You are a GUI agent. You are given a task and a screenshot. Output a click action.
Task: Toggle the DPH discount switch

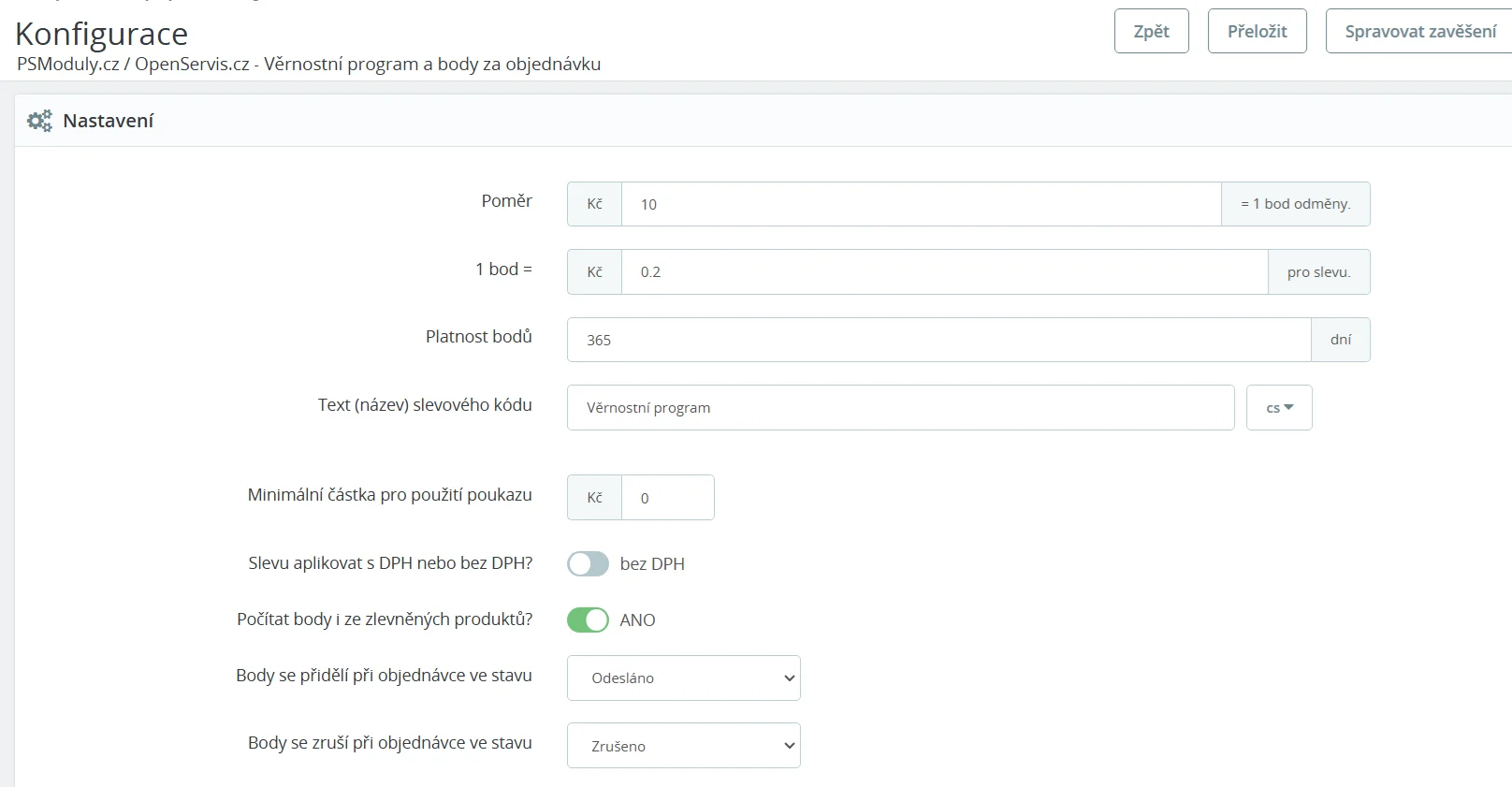(588, 563)
